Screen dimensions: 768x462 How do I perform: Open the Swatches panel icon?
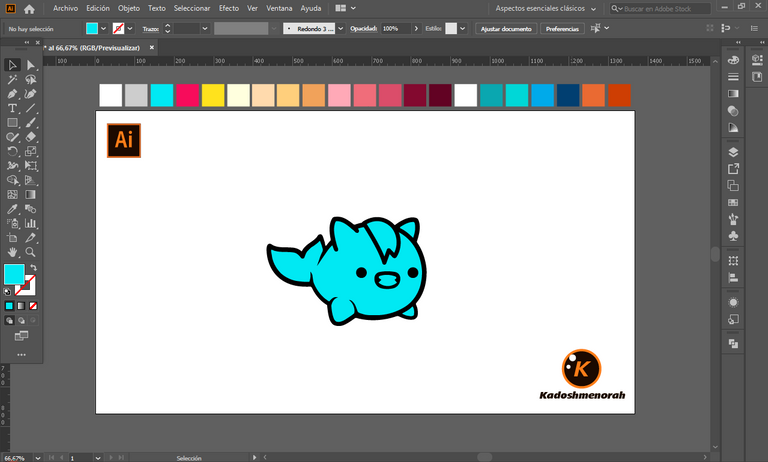click(733, 202)
